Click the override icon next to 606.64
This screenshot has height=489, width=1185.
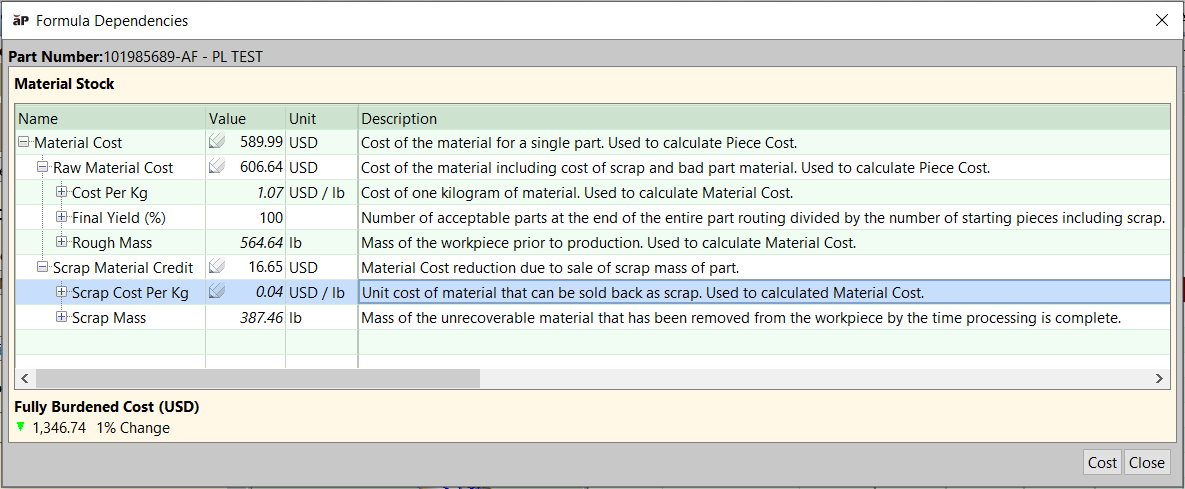tap(217, 168)
